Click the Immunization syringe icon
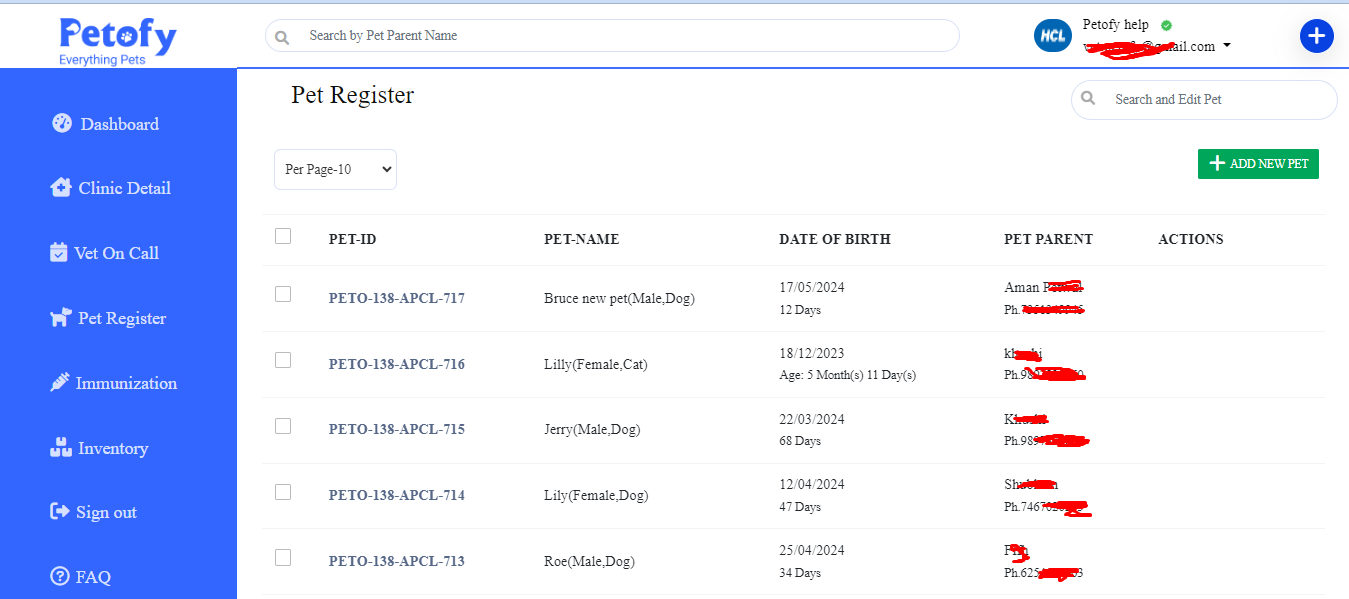 point(60,383)
